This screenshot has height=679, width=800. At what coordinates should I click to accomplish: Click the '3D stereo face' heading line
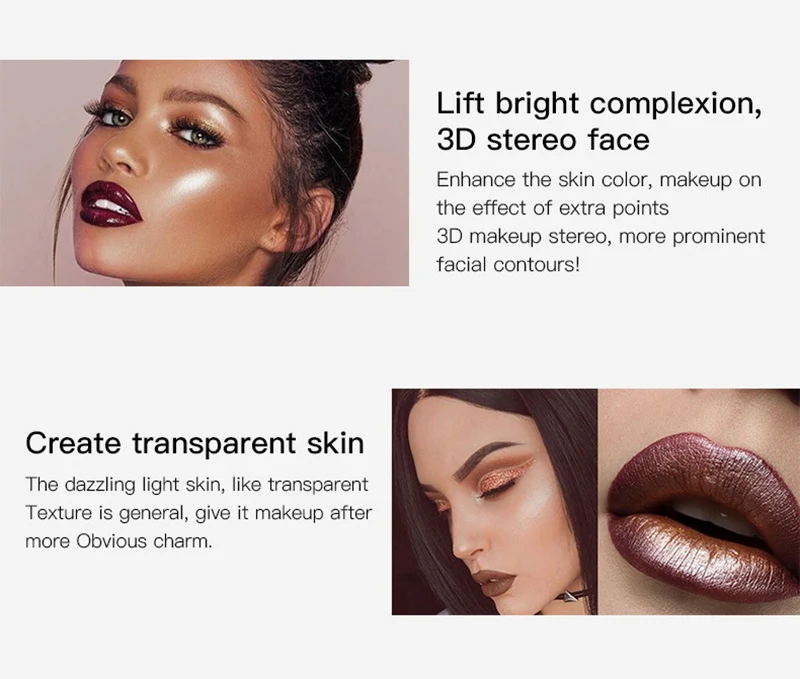click(543, 140)
